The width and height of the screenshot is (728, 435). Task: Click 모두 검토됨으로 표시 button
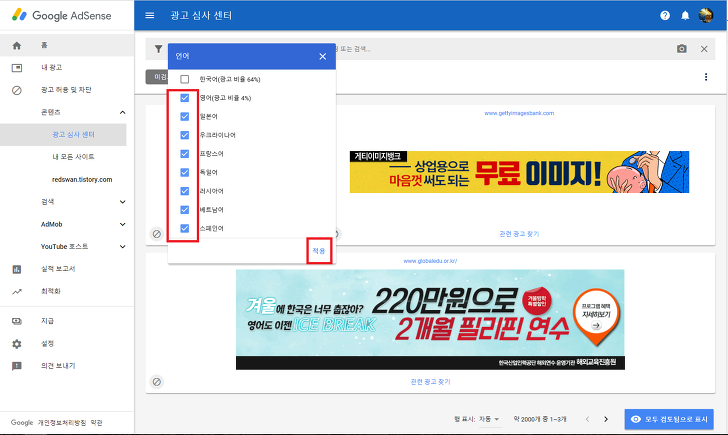(x=669, y=419)
